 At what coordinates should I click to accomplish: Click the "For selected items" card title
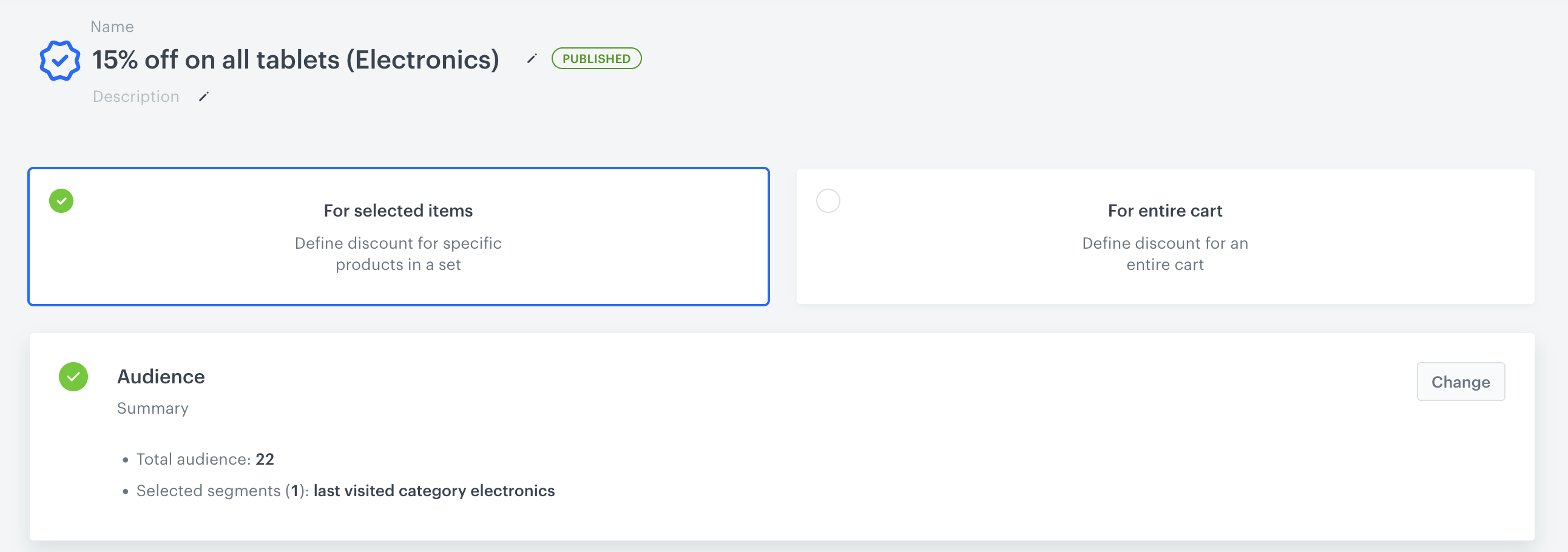[x=398, y=210]
